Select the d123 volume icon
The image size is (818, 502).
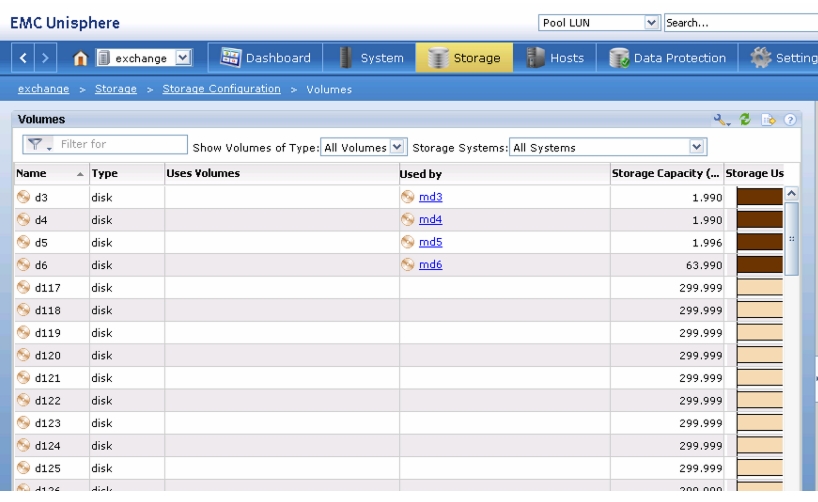click(23, 422)
